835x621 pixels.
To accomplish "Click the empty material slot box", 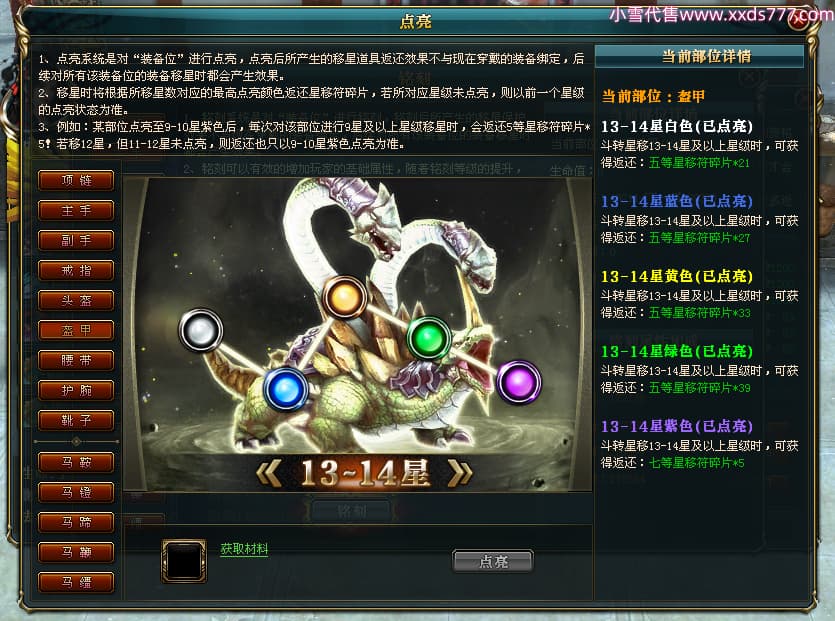I will click(184, 561).
